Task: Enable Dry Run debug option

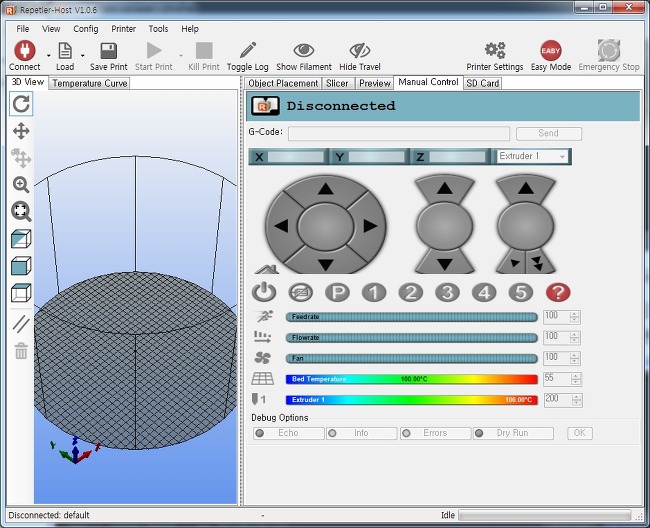Action: [513, 433]
